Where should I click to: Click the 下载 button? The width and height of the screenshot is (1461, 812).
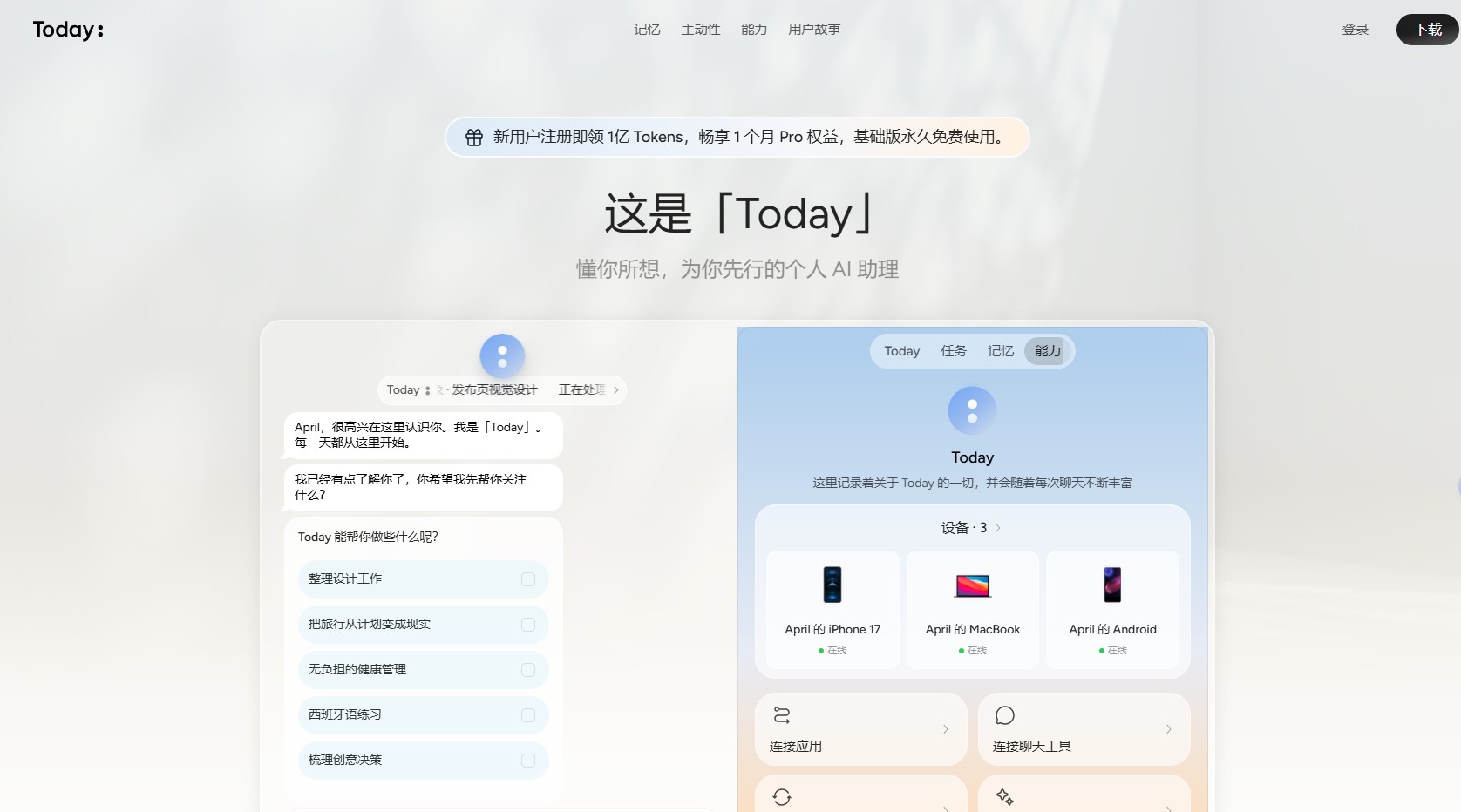click(1428, 30)
